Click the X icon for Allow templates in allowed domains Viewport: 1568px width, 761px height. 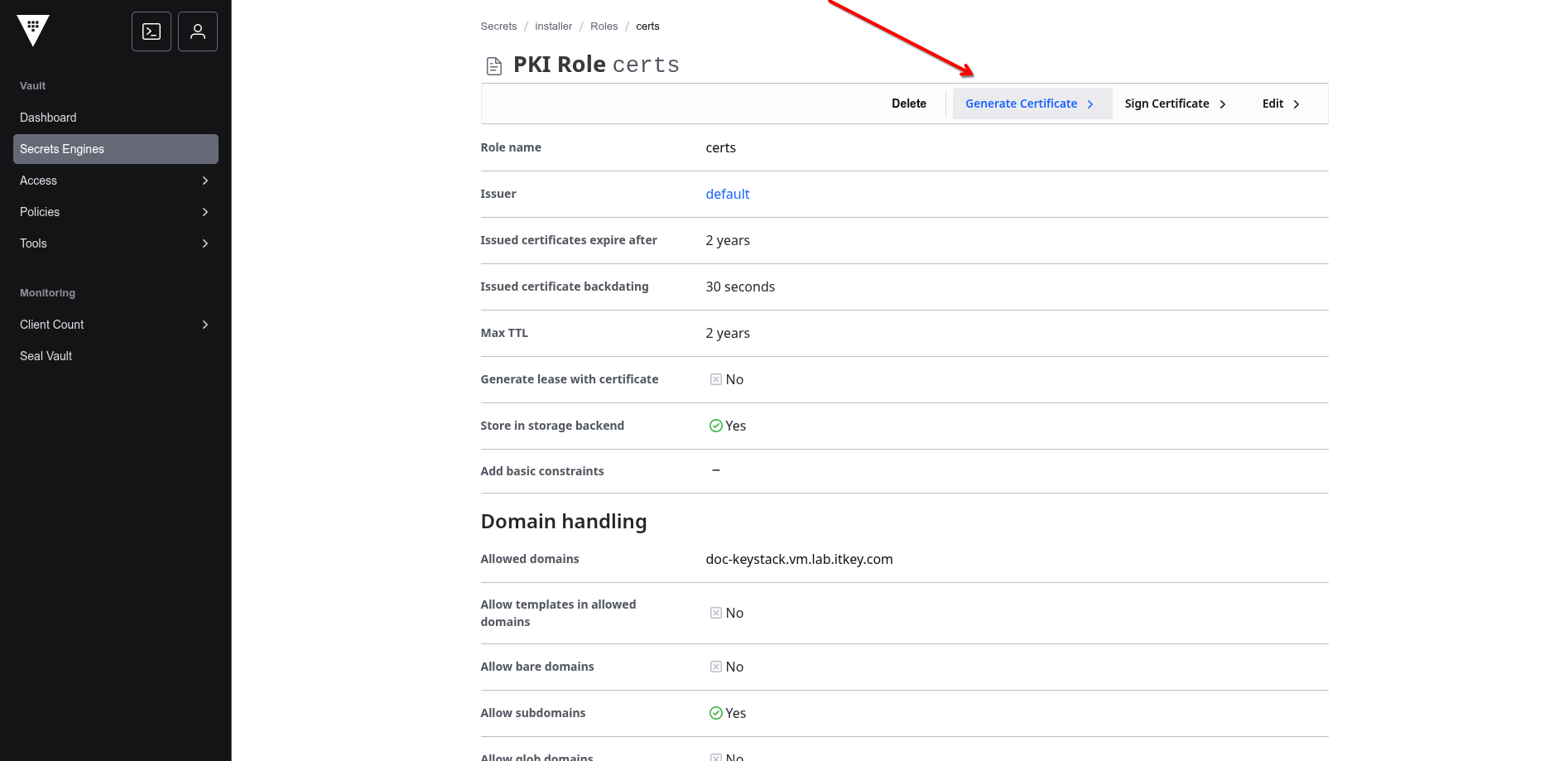coord(715,613)
